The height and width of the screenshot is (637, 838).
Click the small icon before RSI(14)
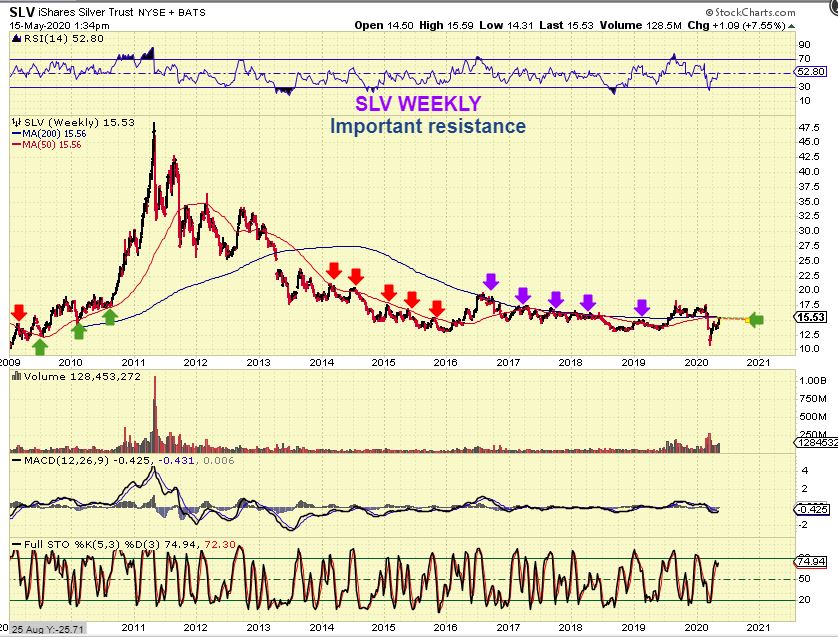tap(17, 38)
